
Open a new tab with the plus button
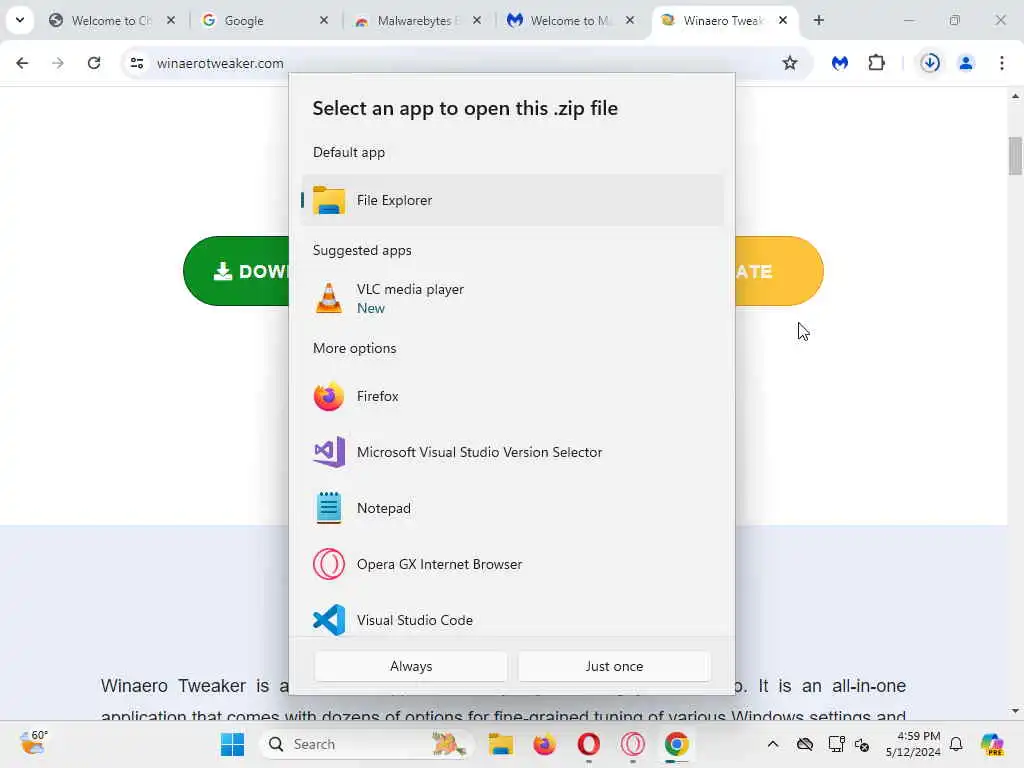click(819, 21)
